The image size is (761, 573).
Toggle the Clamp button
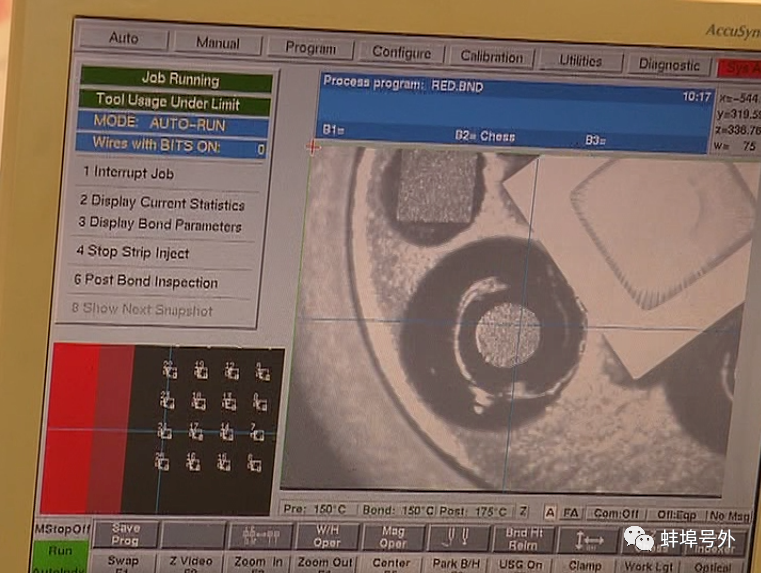585,566
